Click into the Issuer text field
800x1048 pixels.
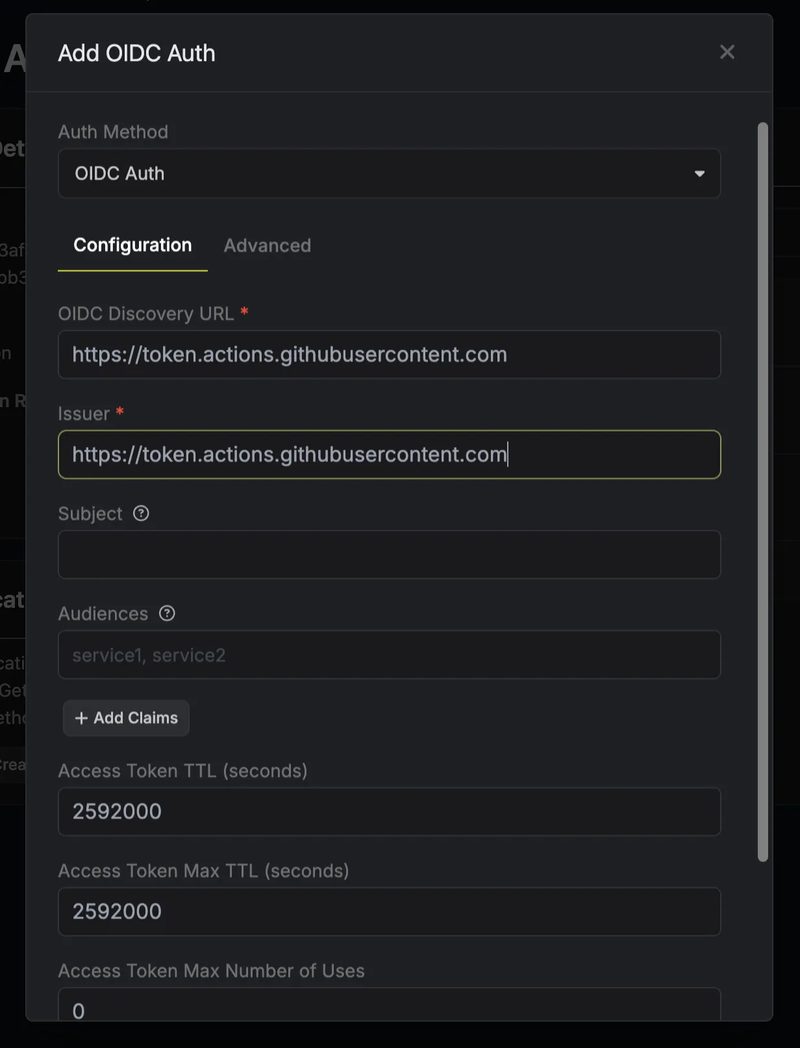389,454
